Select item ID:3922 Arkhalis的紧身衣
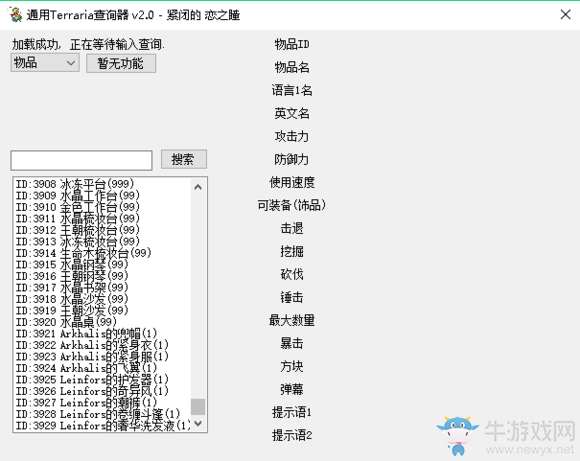Viewport: 580px width, 461px height. 92,345
